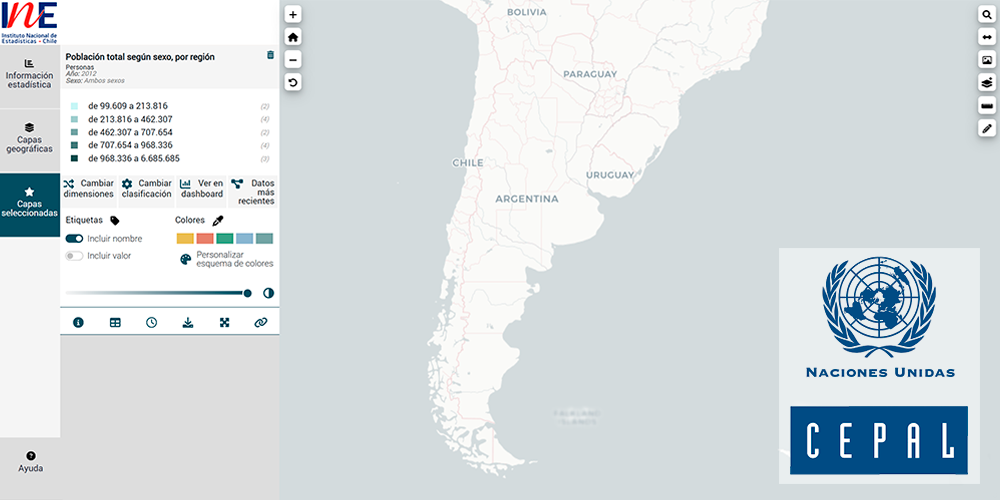
Task: Click Cambiar clasificación button
Action: click(x=147, y=189)
